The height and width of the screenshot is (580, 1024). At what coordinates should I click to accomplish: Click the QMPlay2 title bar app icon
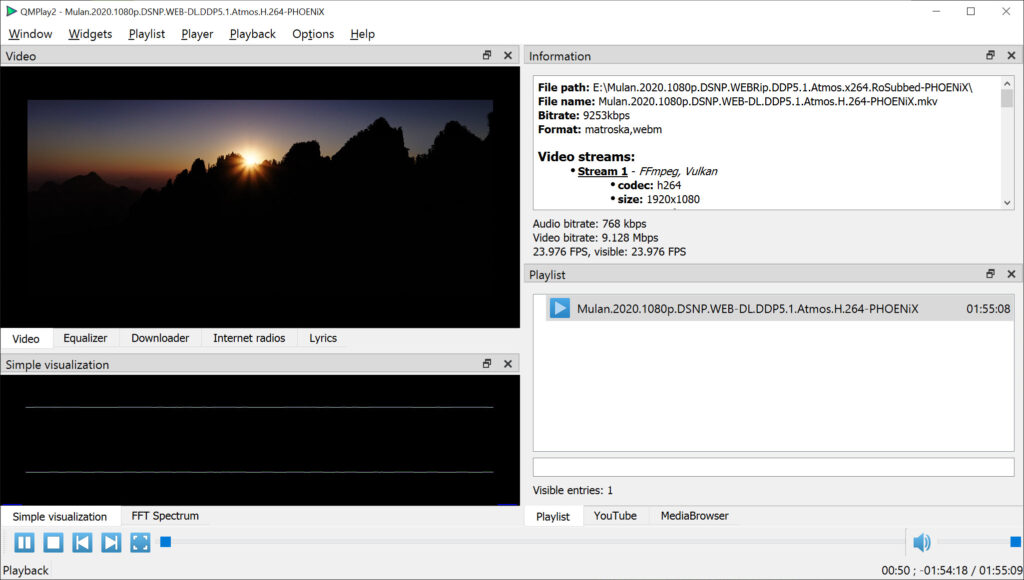(x=11, y=11)
